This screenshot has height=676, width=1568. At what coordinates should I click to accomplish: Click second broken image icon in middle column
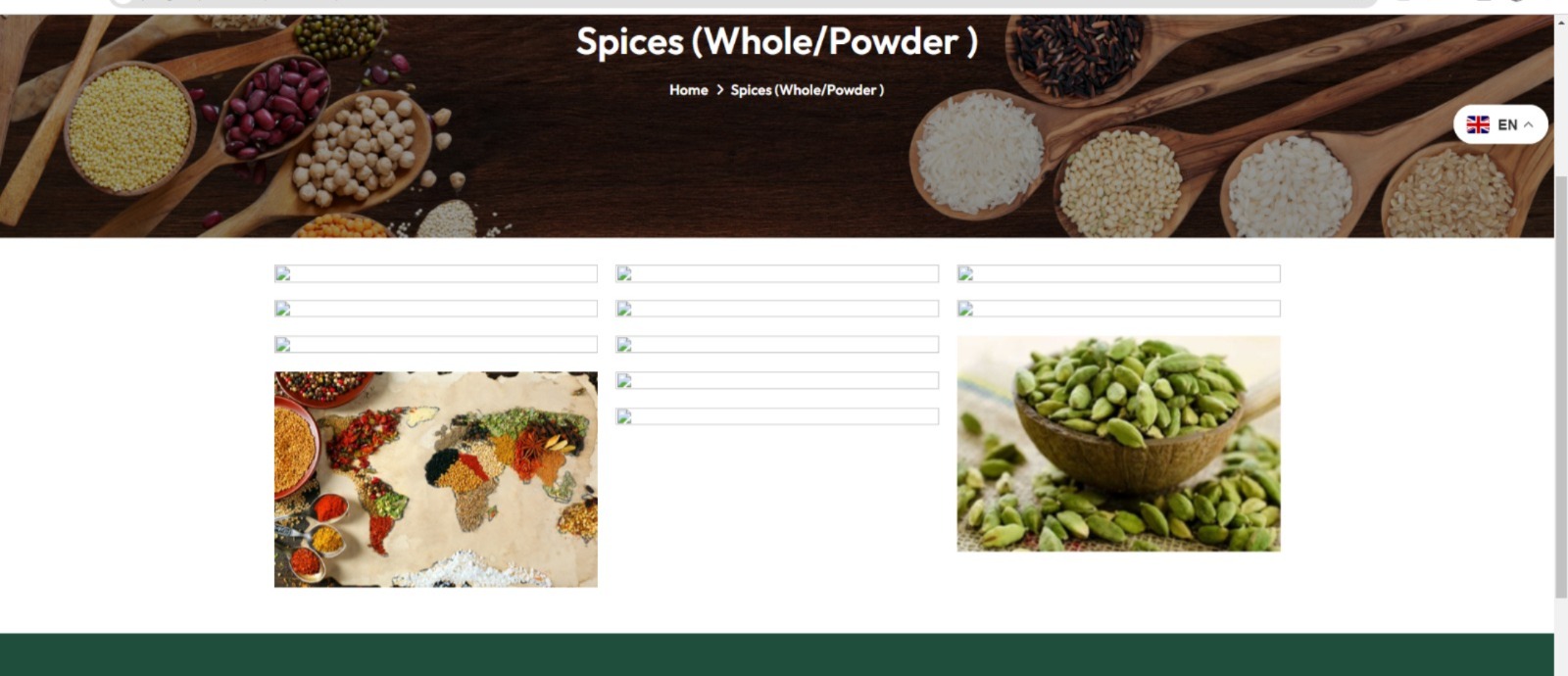click(624, 309)
